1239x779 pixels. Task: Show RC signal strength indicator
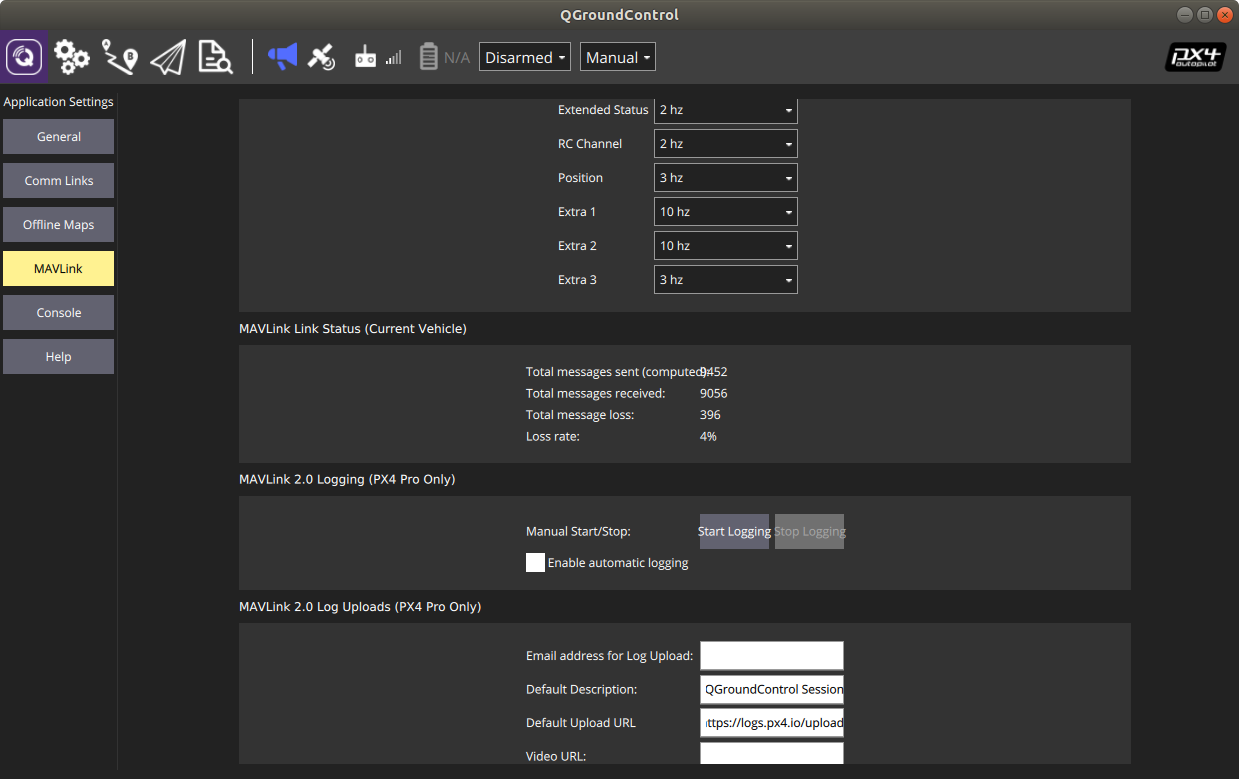[378, 57]
